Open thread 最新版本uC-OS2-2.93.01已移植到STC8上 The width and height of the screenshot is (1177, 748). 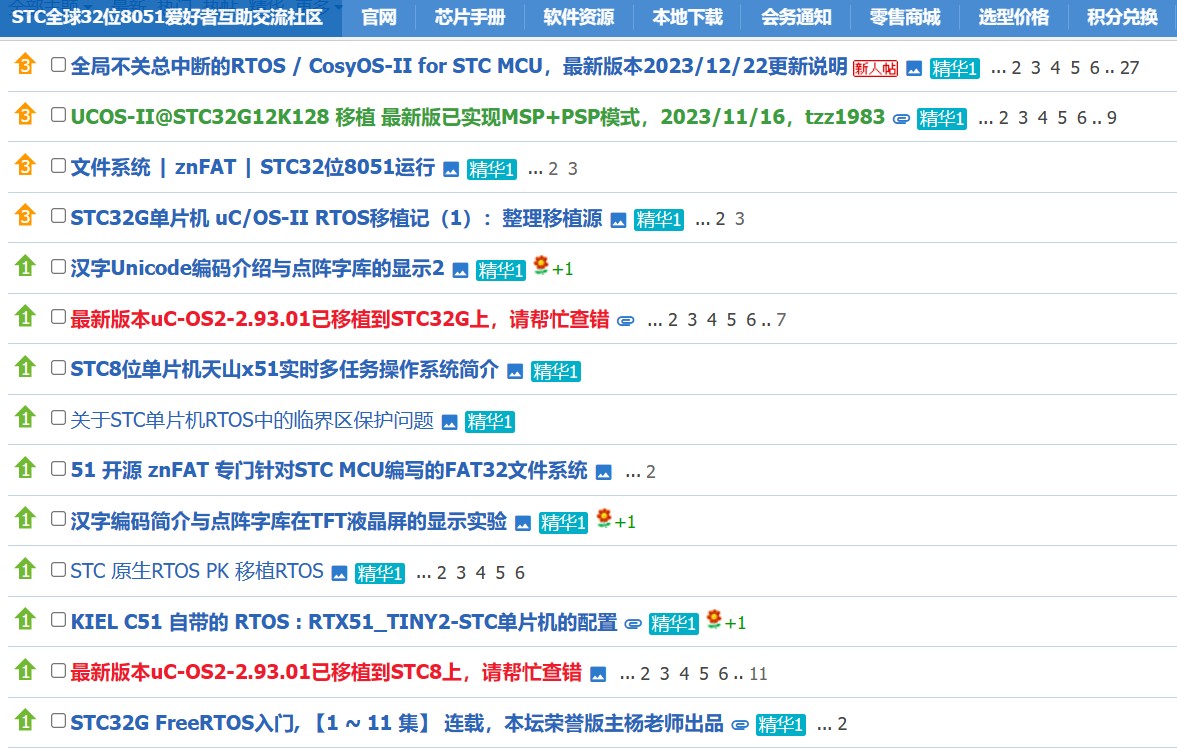[326, 671]
